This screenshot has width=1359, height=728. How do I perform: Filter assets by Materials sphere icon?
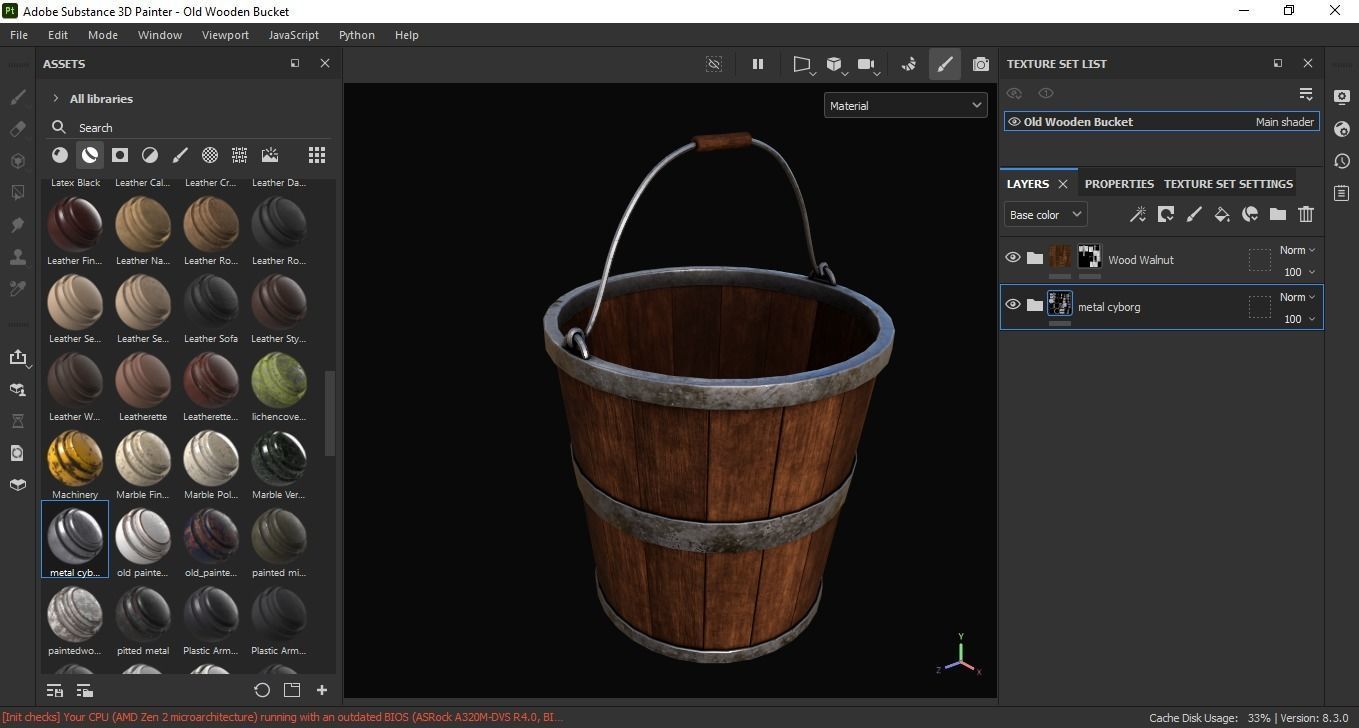pos(60,155)
